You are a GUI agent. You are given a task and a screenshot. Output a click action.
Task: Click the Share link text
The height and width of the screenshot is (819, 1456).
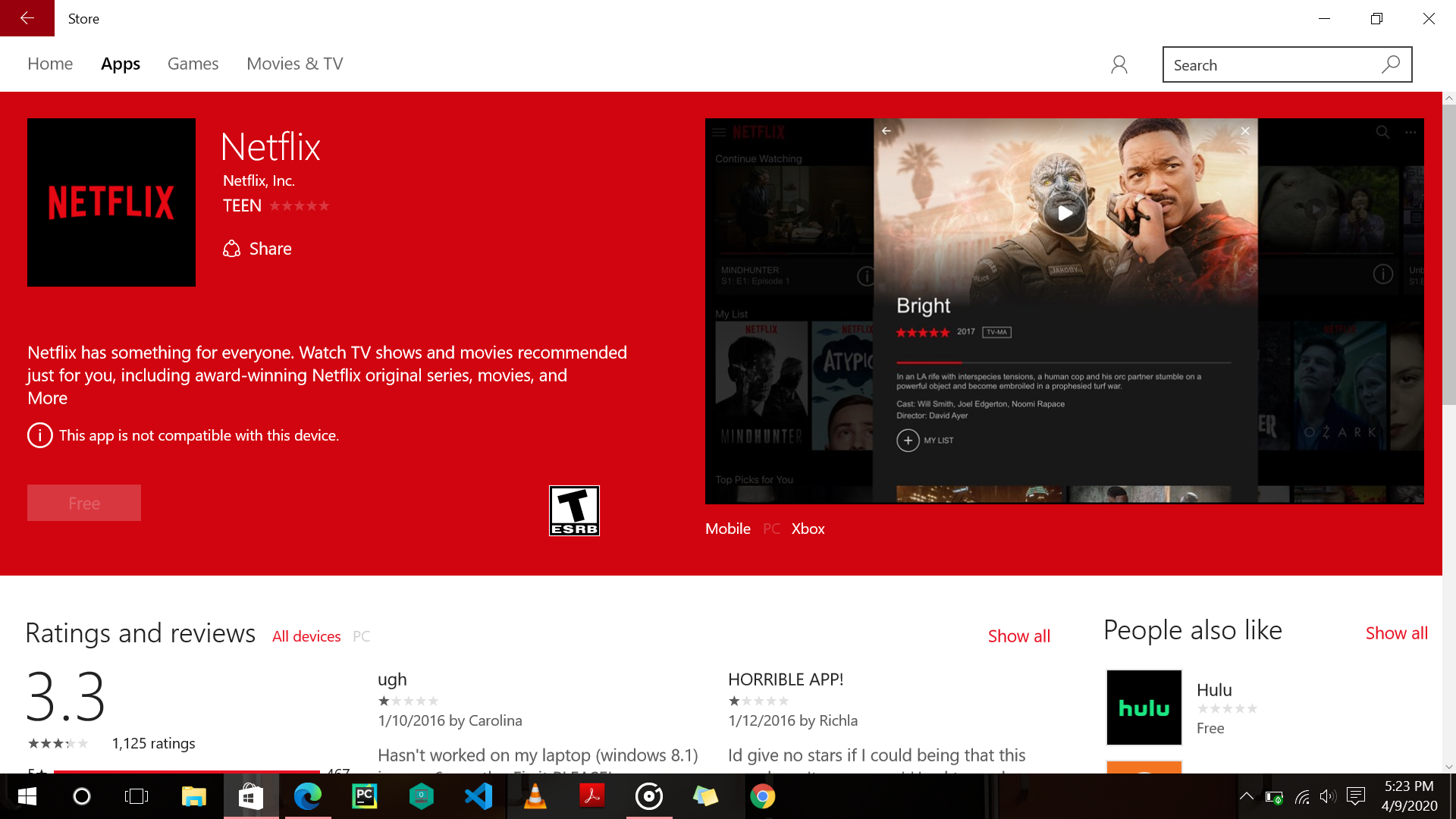tap(271, 249)
